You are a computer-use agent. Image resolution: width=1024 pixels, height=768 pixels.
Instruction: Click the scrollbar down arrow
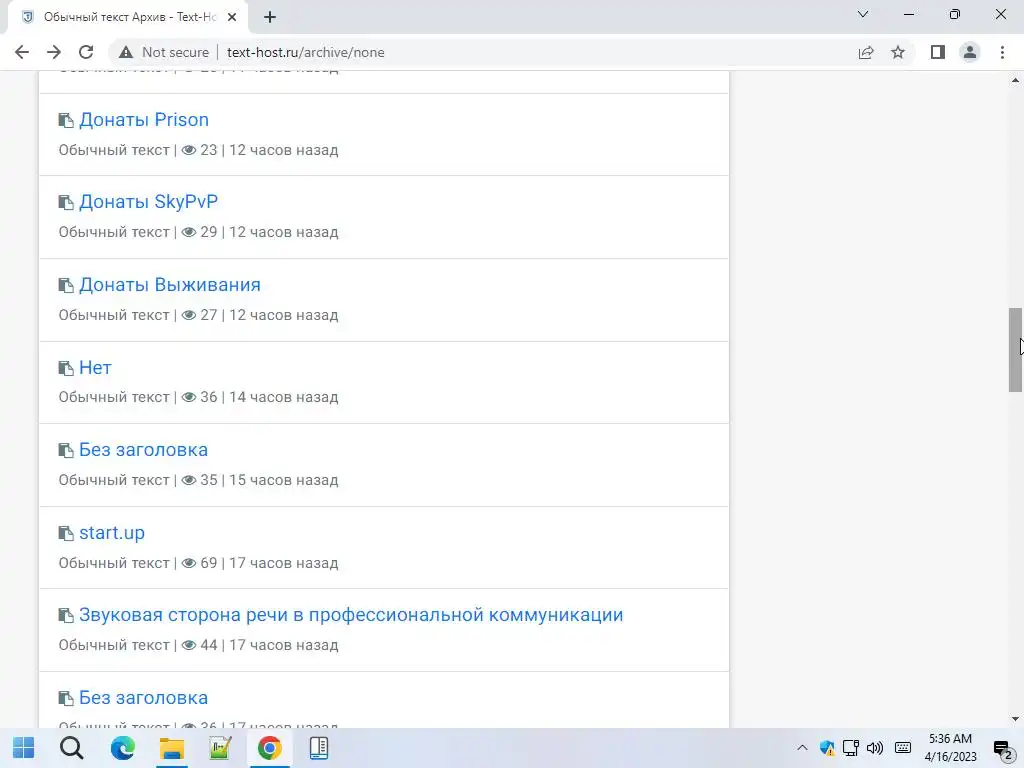coord(1015,719)
